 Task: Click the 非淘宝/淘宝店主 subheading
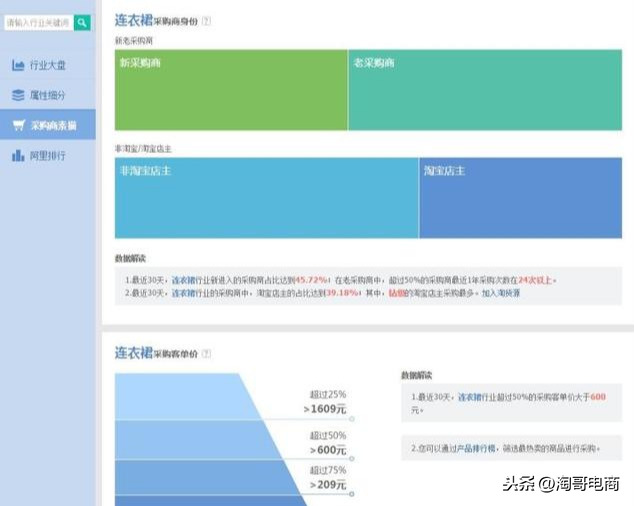pos(143,149)
